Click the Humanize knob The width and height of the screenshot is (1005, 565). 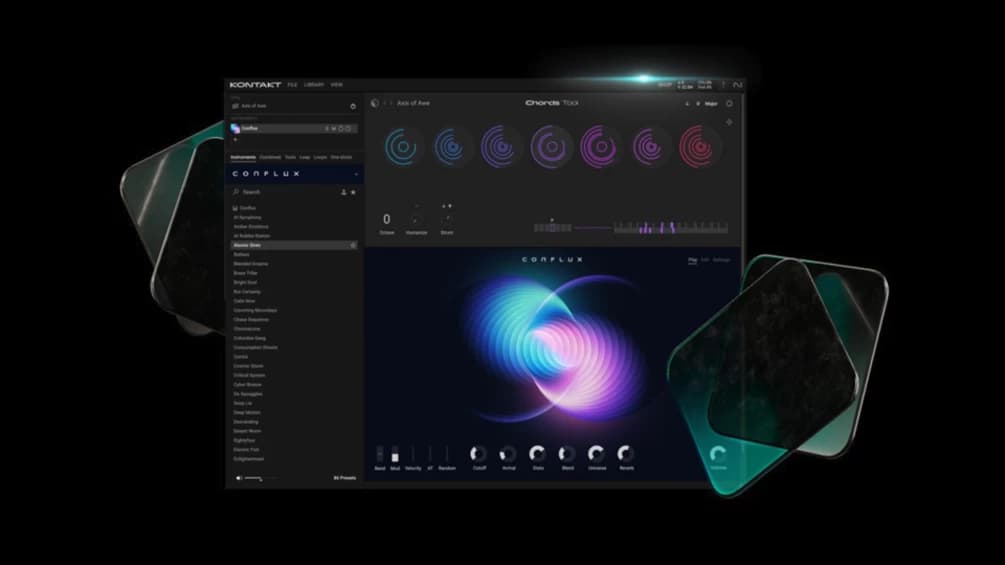coord(416,220)
